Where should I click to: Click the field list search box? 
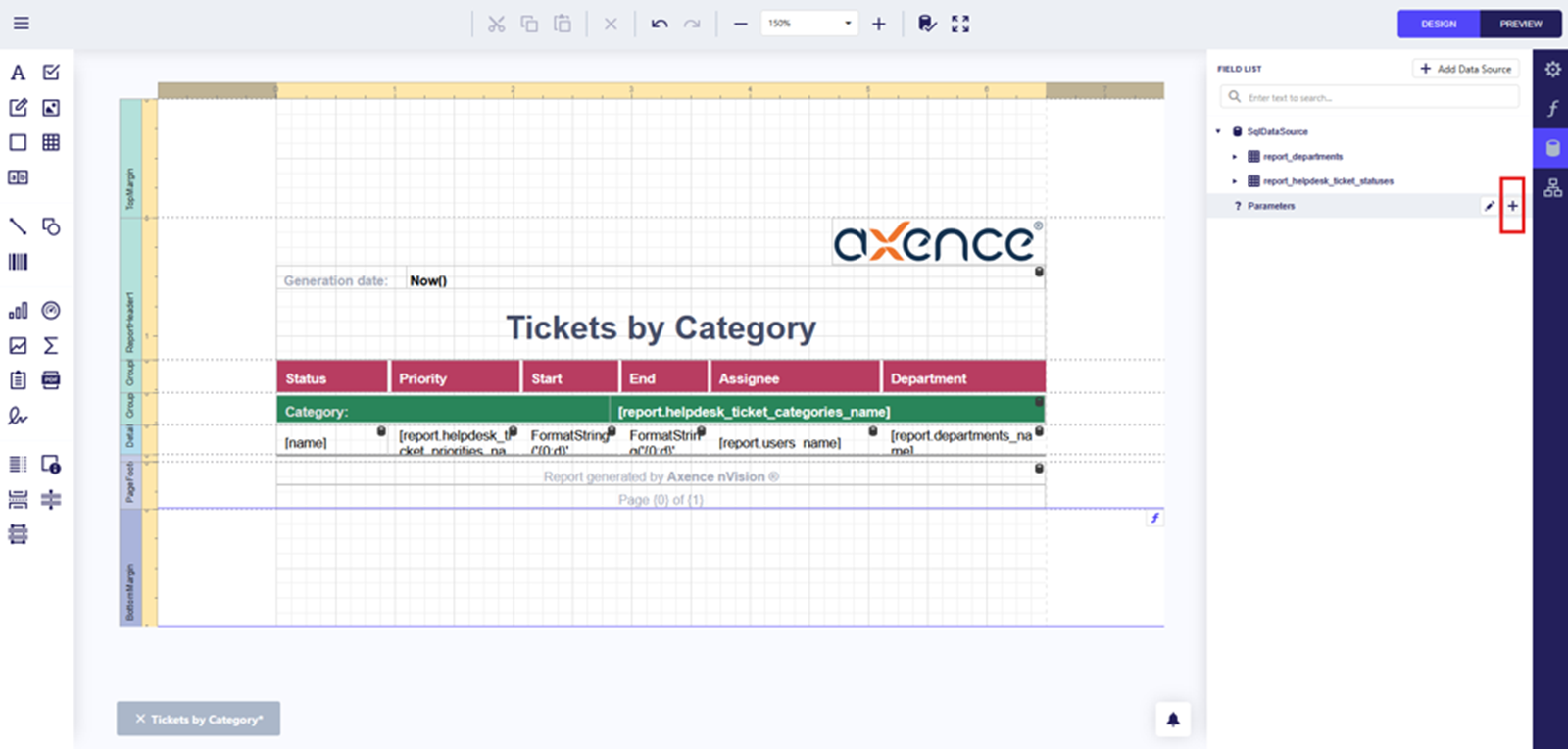[x=1372, y=97]
